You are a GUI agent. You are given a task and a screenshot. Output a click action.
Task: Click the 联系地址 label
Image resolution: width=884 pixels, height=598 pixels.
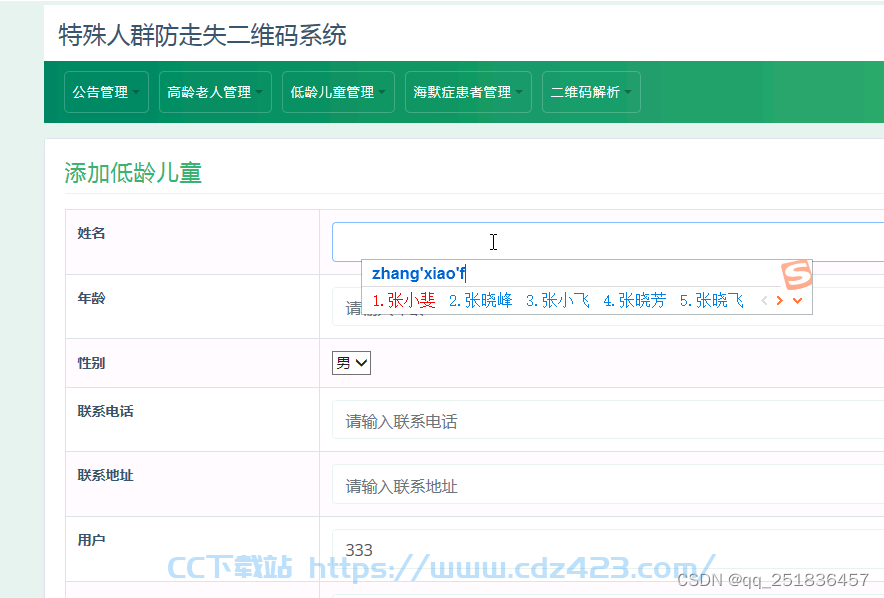(x=105, y=476)
